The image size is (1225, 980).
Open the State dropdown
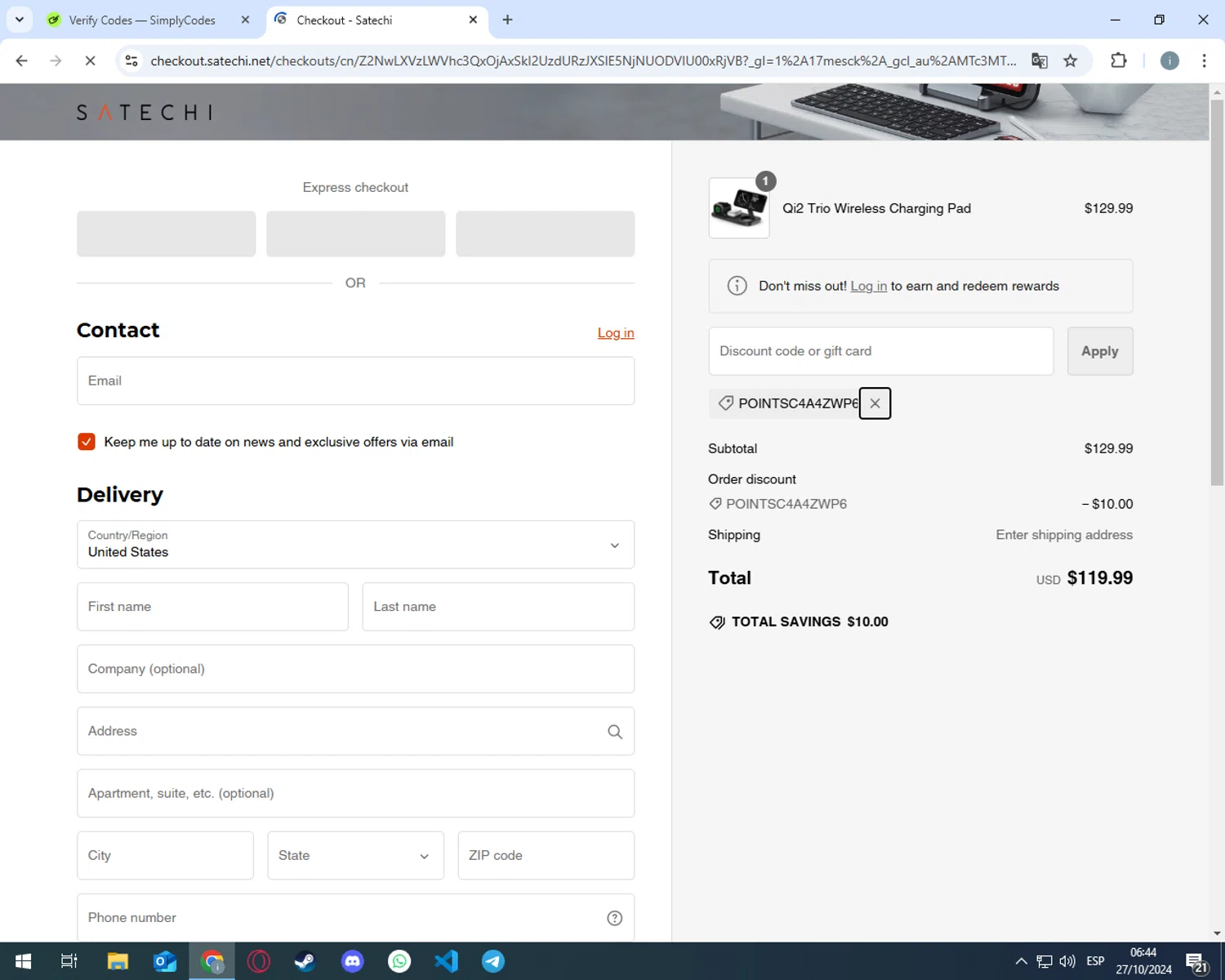coord(355,856)
